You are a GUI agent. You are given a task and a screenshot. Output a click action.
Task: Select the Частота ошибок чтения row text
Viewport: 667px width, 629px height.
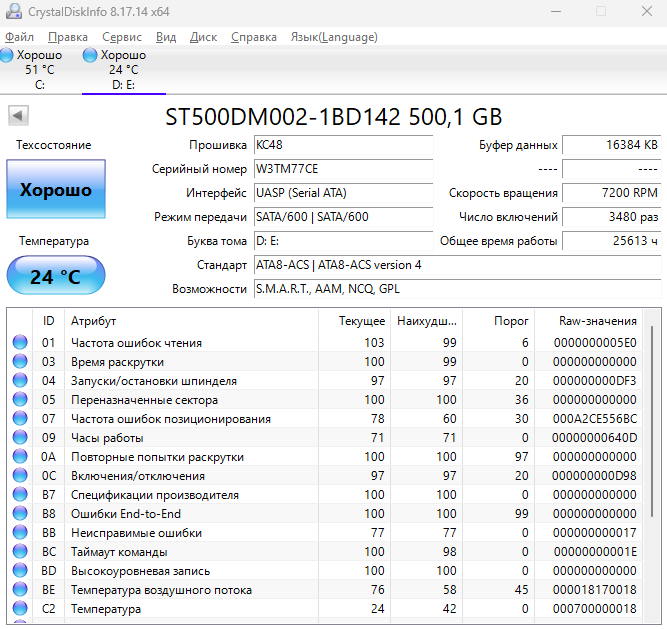136,343
